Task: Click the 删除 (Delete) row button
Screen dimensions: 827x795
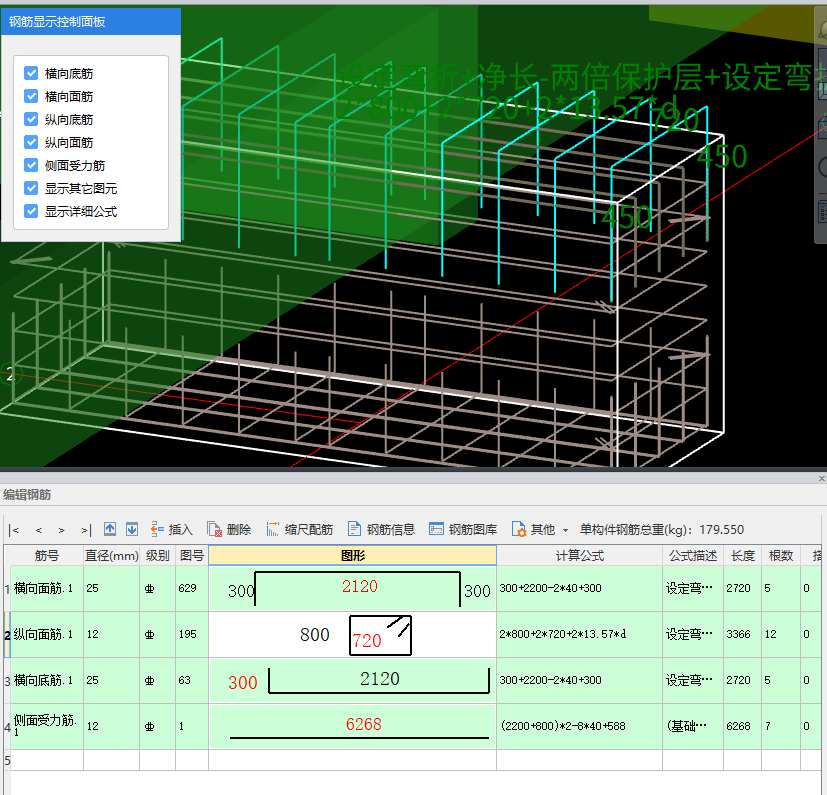Action: click(x=229, y=529)
